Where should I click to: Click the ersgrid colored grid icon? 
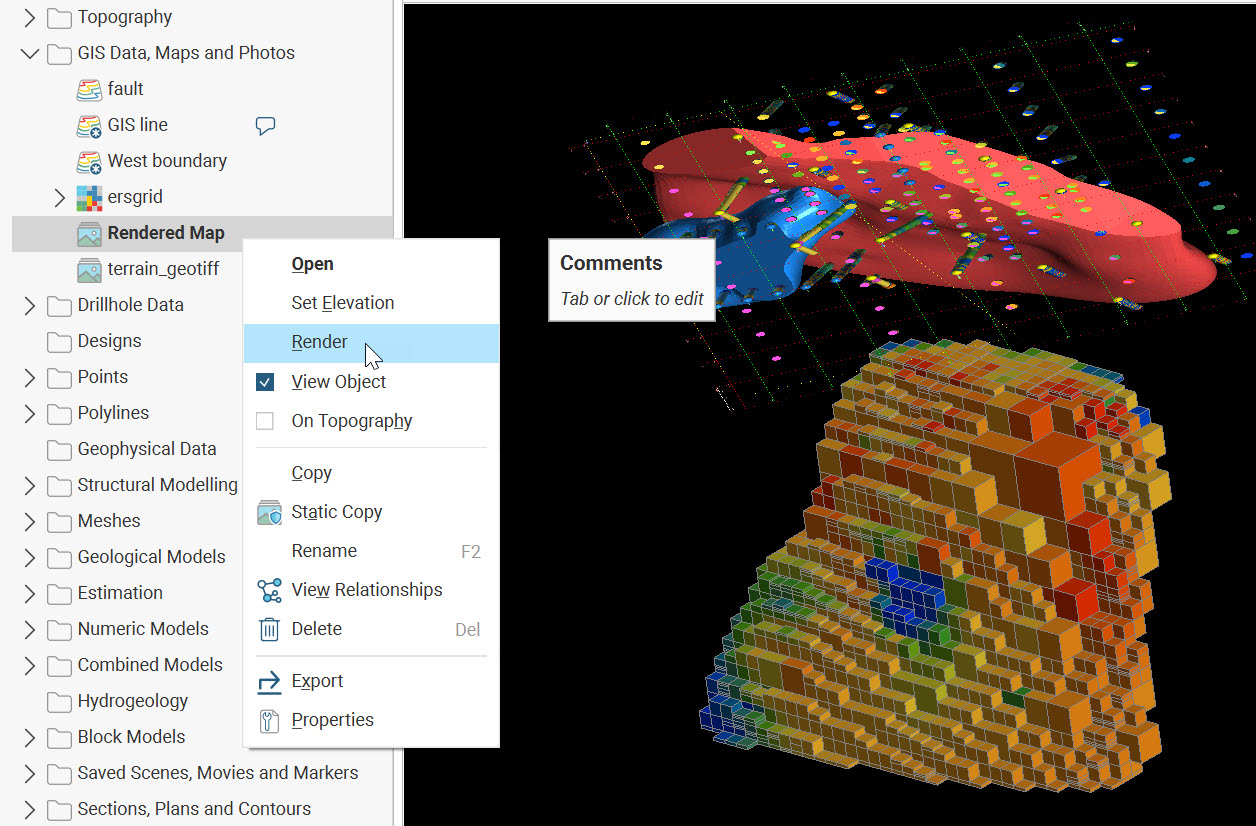coord(89,197)
